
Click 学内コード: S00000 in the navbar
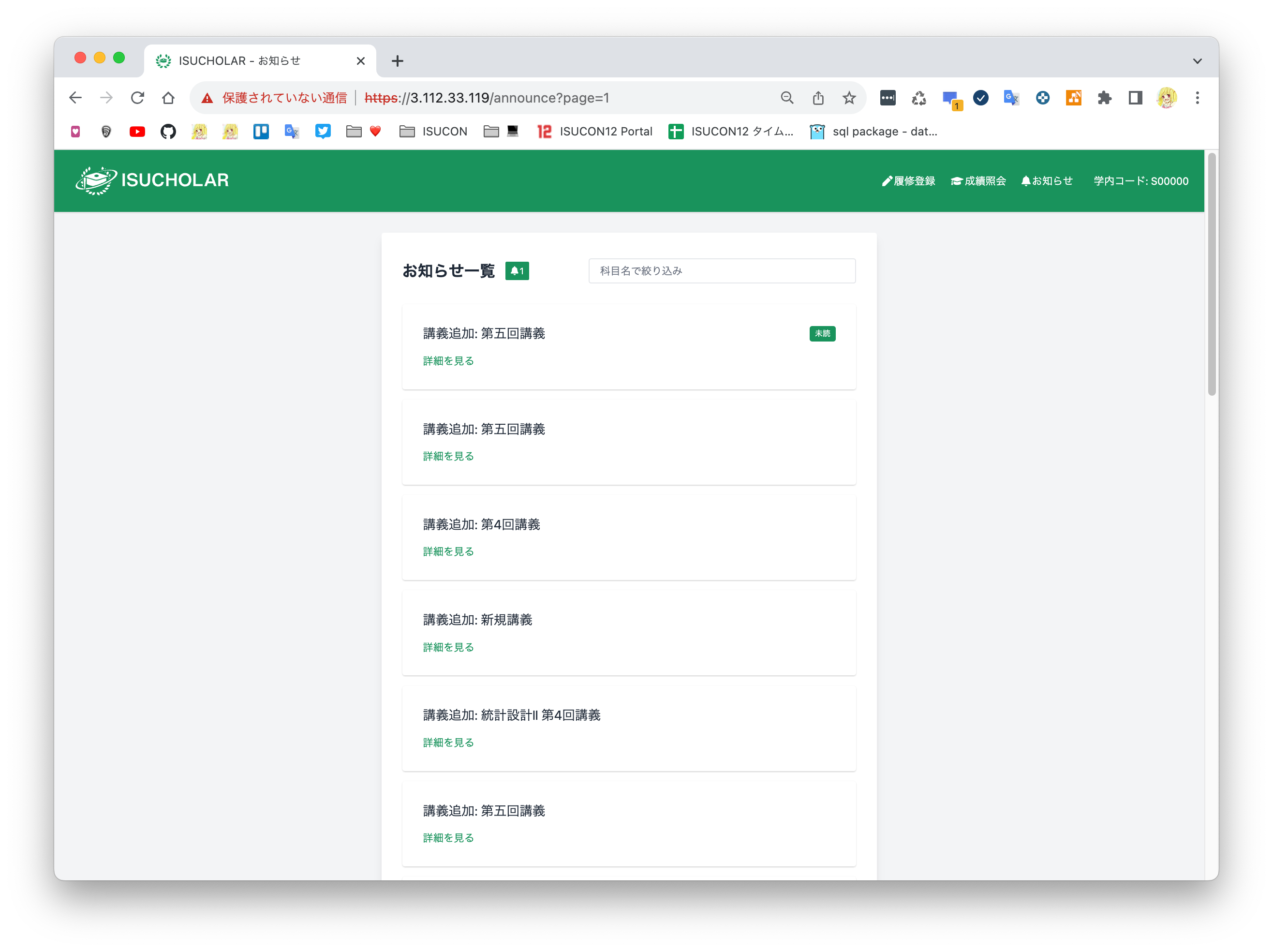(x=1141, y=181)
